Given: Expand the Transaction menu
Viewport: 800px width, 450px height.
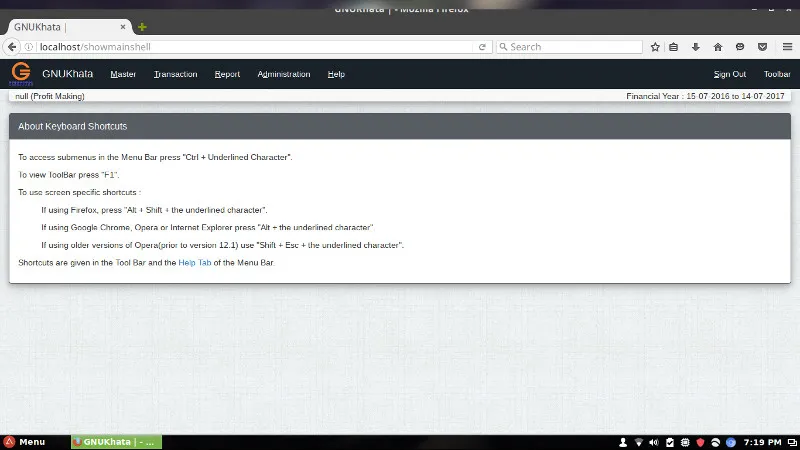Looking at the screenshot, I should point(175,74).
